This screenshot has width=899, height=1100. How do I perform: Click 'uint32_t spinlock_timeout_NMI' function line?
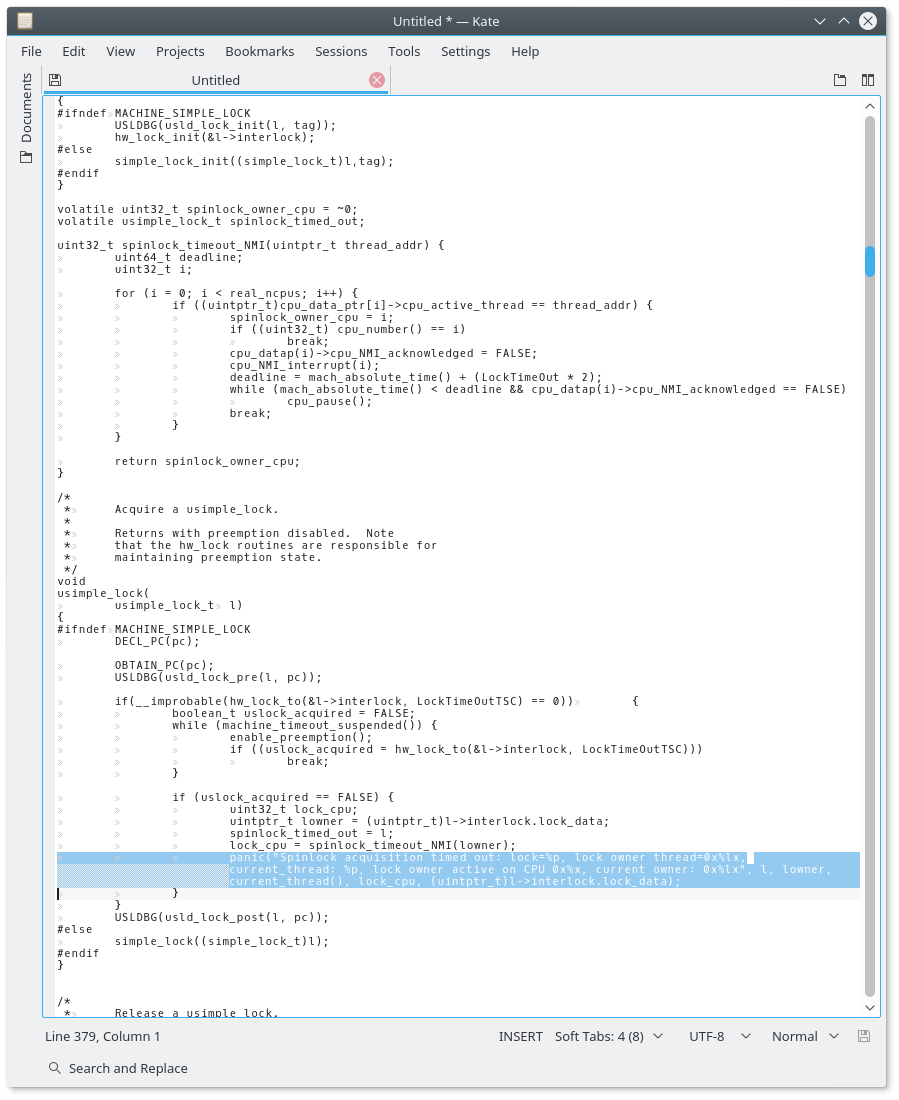coord(251,245)
